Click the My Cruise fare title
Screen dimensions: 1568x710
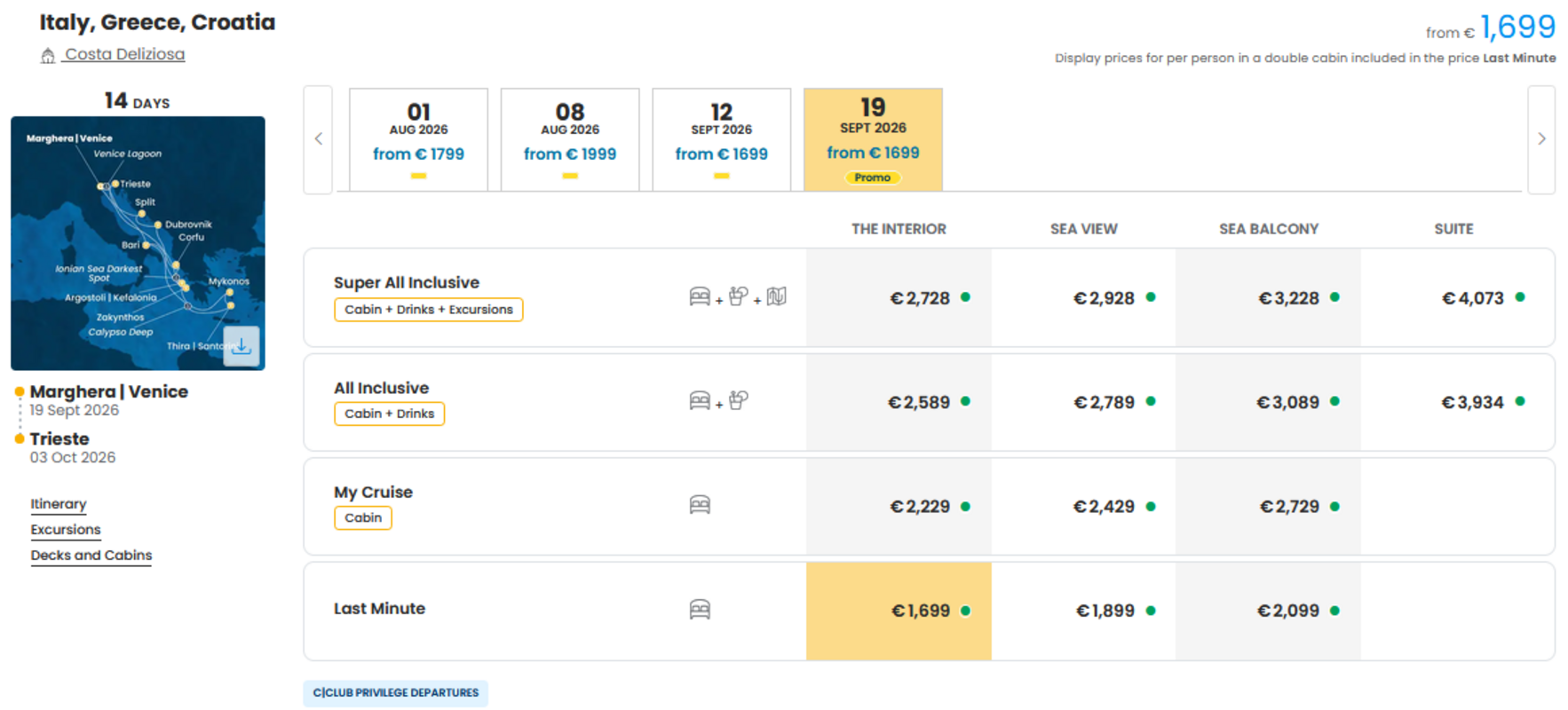(373, 493)
